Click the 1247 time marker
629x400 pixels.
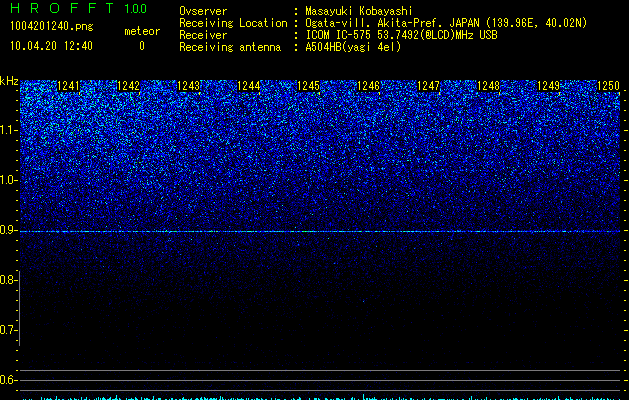pyautogui.click(x=428, y=86)
